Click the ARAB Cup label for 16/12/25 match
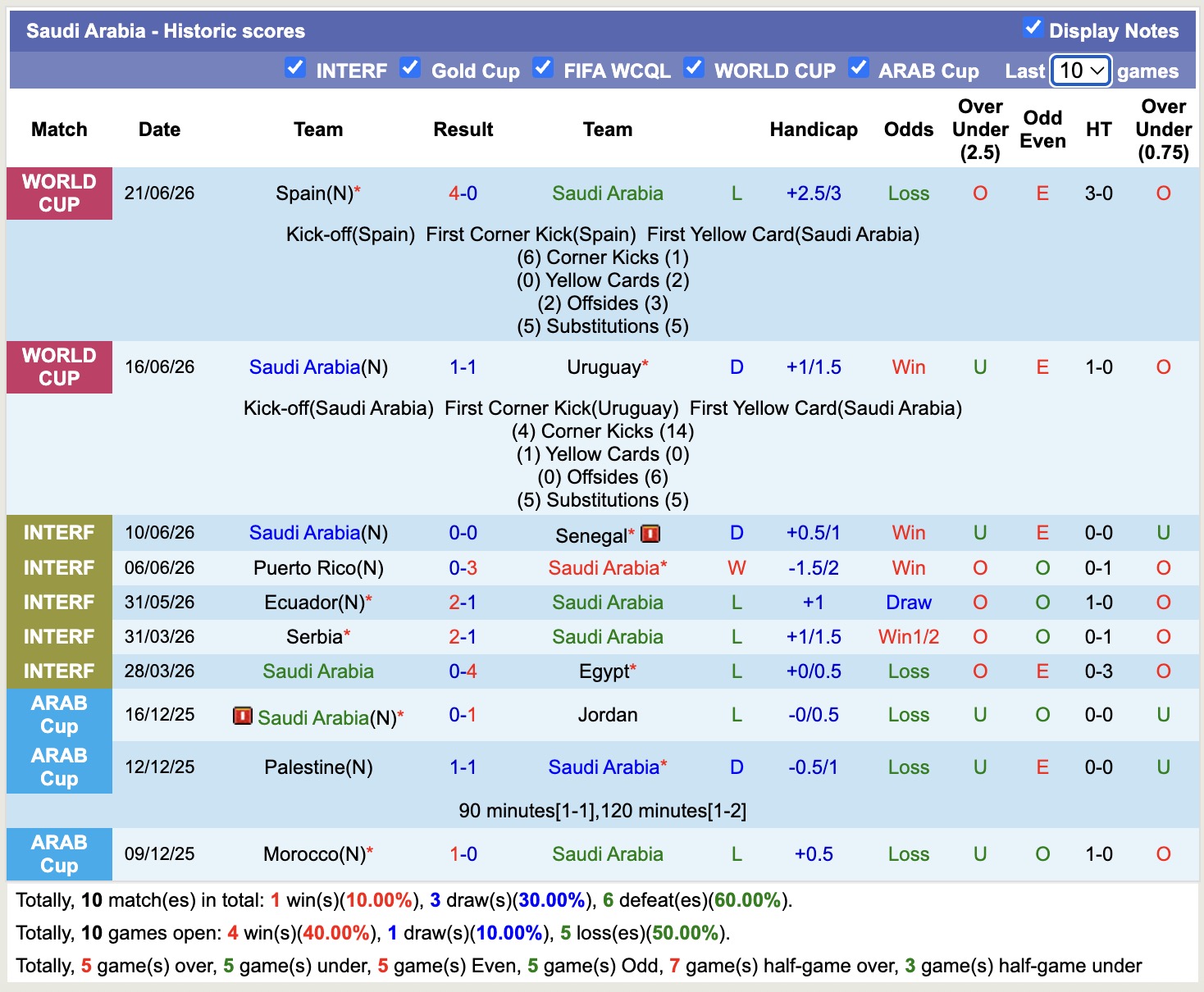This screenshot has height=992, width=1204. (x=59, y=715)
